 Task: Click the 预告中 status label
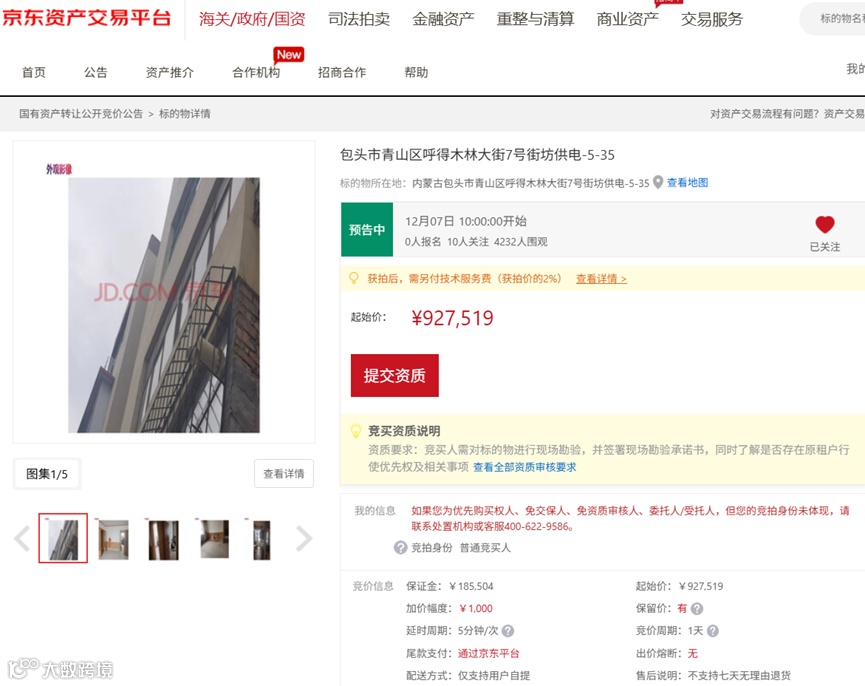(367, 229)
